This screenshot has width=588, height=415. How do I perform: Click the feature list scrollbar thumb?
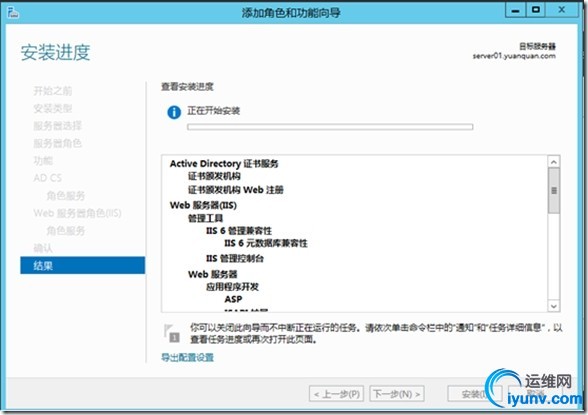coord(554,190)
